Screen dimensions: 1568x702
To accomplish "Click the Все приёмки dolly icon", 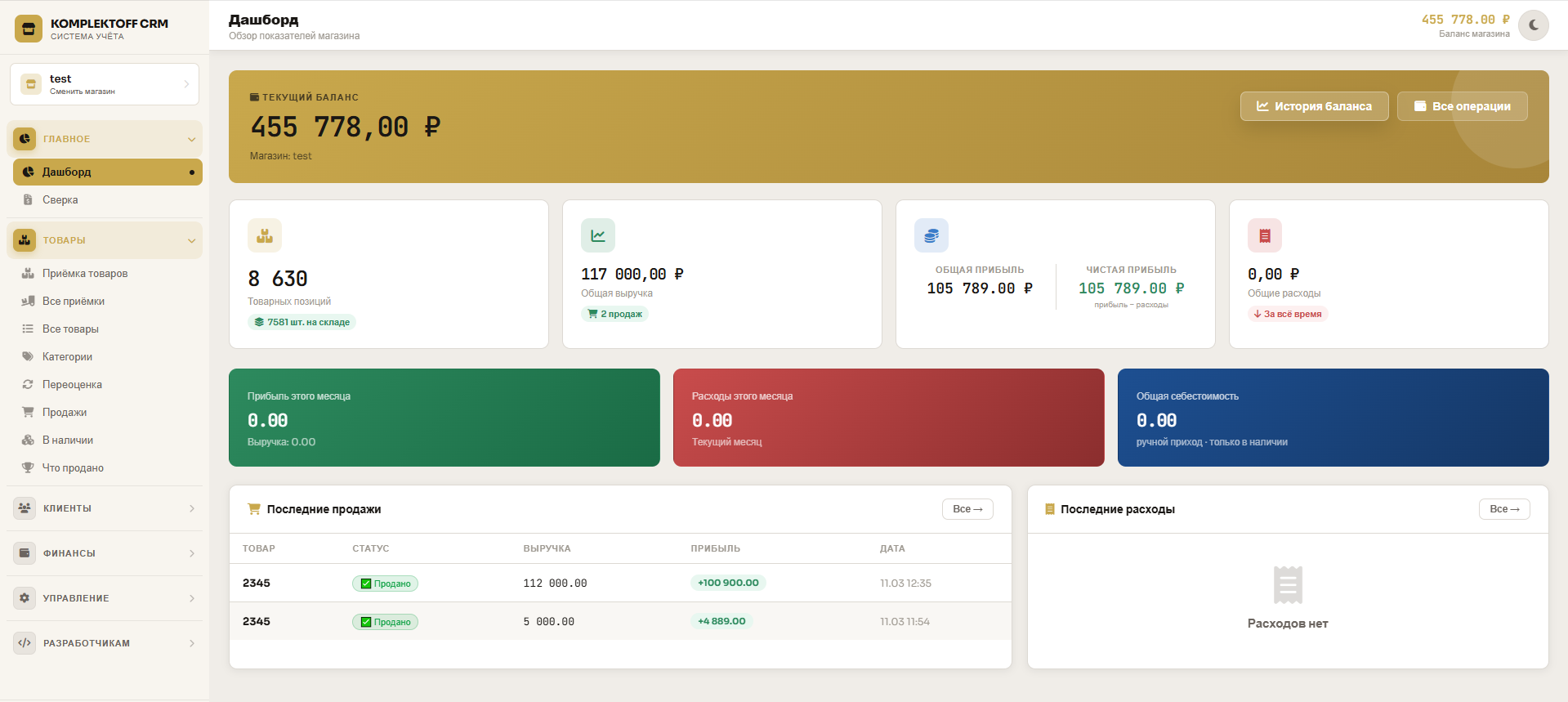I will (28, 302).
